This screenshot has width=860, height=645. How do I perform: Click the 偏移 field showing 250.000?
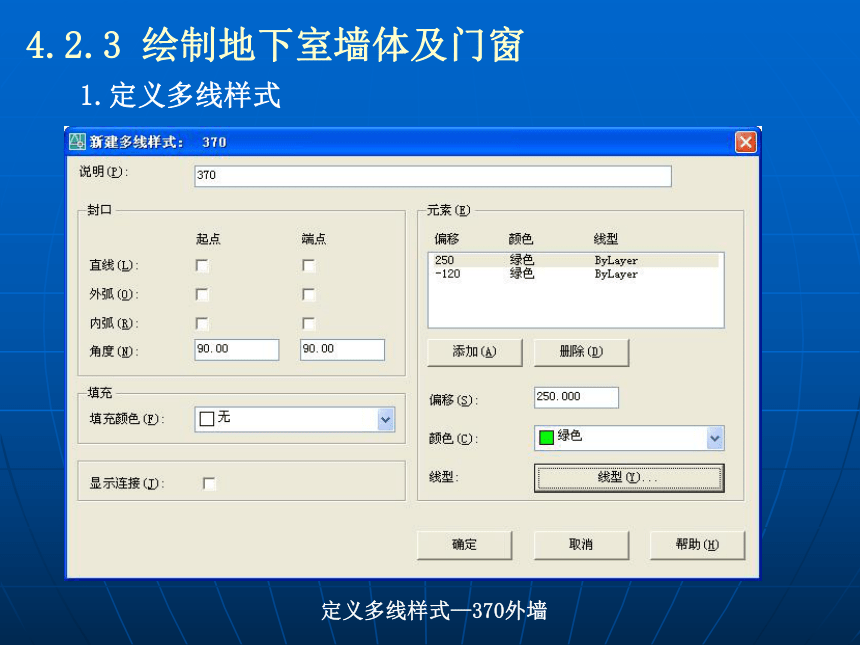pyautogui.click(x=576, y=397)
